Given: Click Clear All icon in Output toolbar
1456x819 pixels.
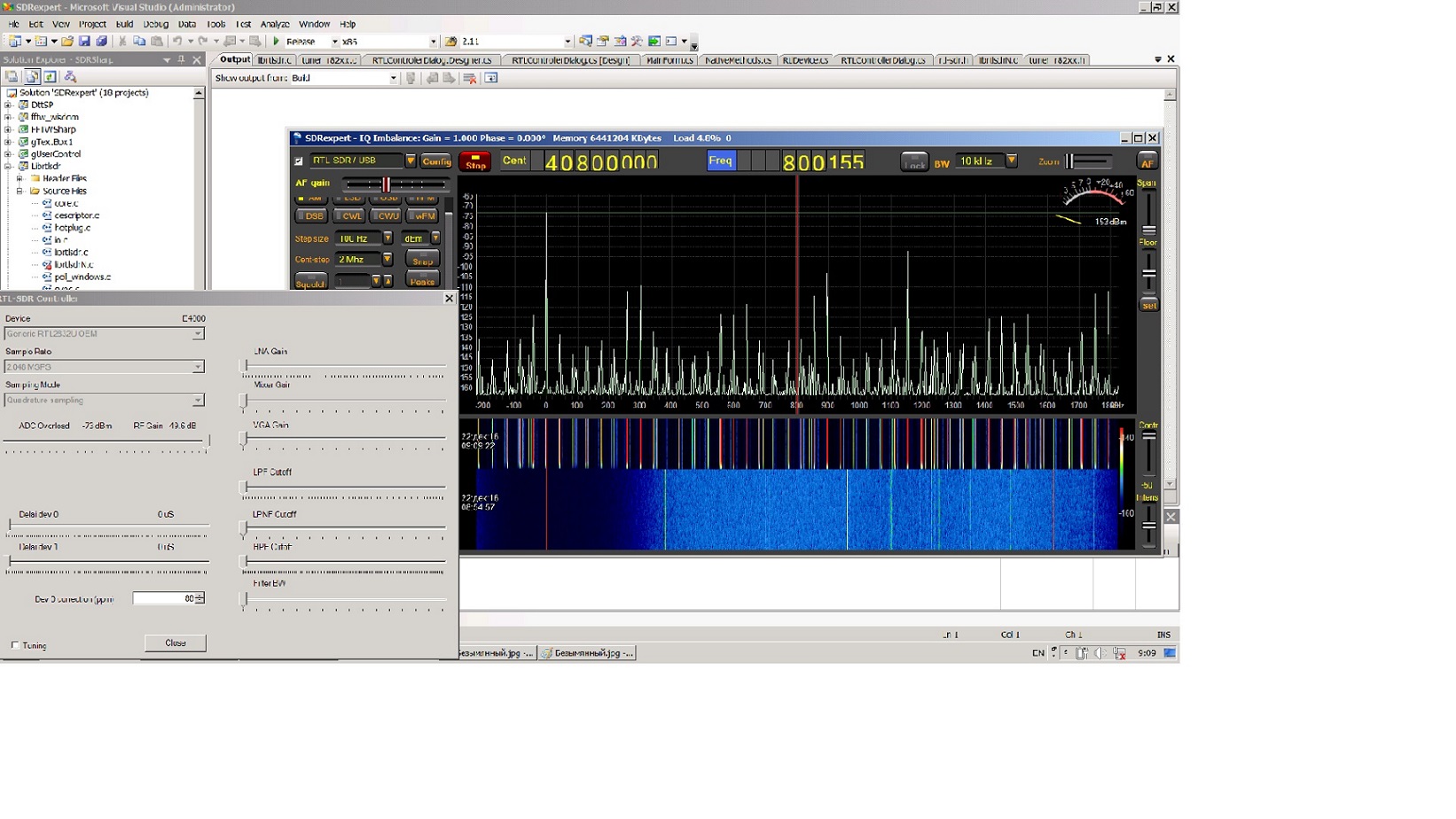Looking at the screenshot, I should pyautogui.click(x=470, y=78).
